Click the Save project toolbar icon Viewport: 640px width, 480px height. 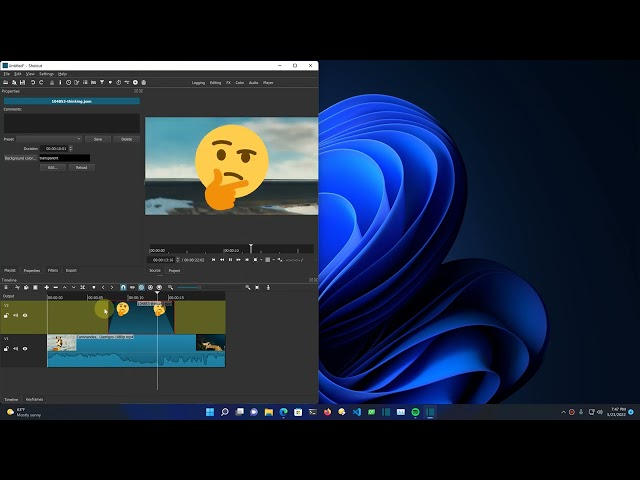coord(22,82)
